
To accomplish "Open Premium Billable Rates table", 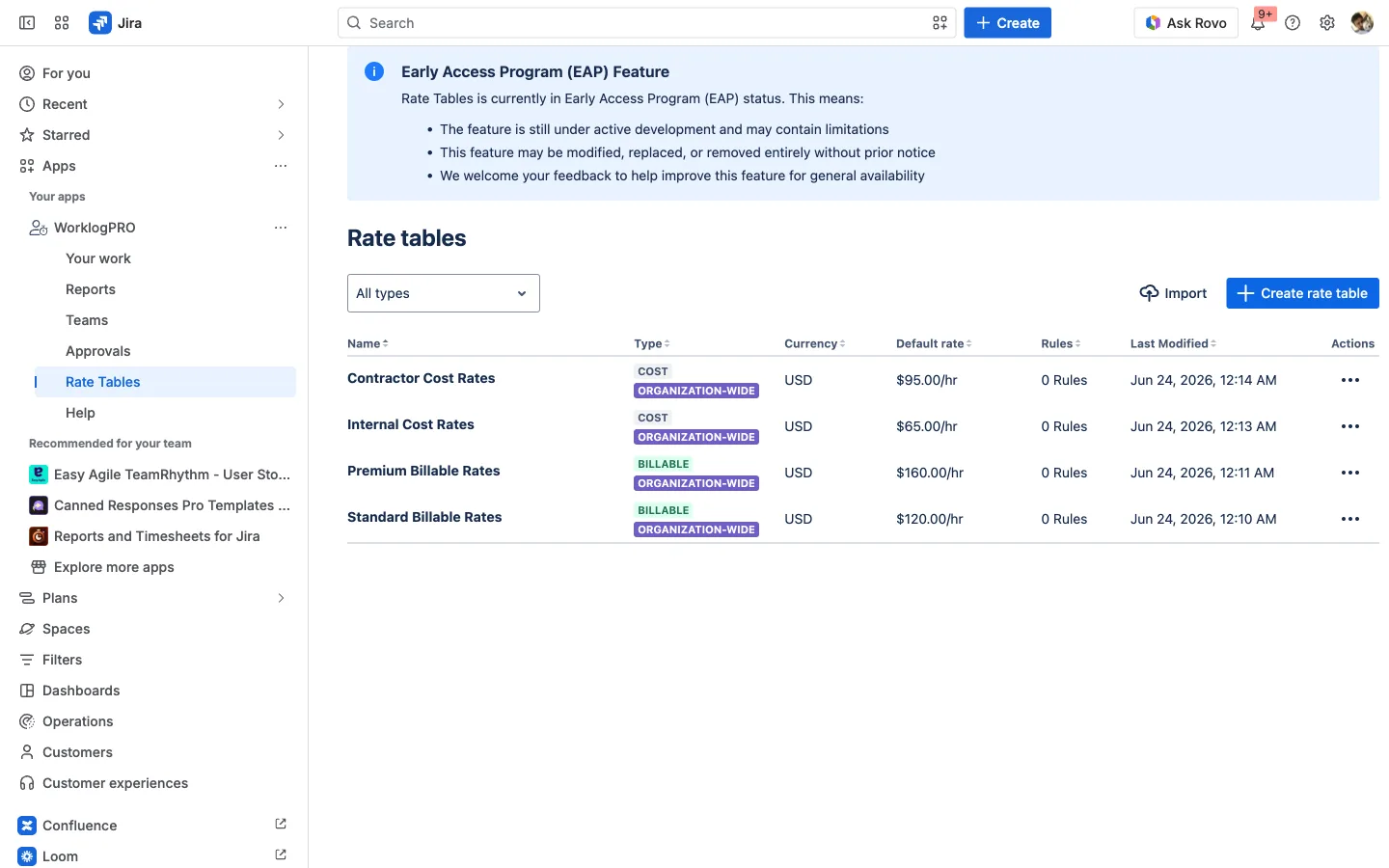I will coord(423,471).
